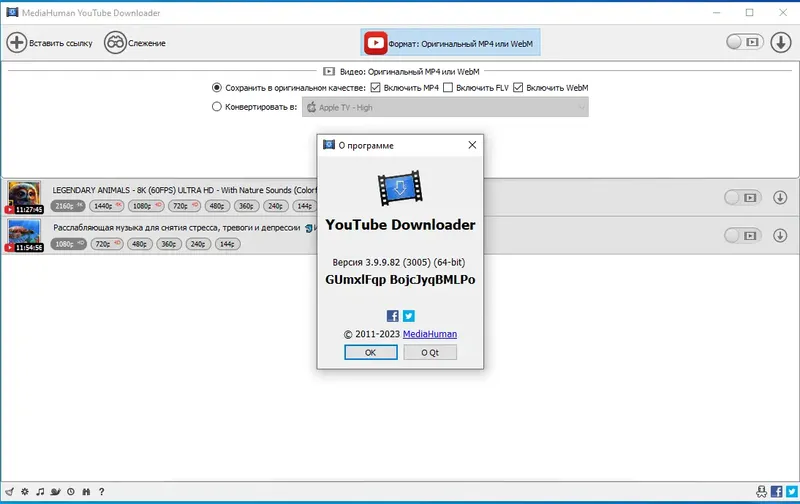Click the download all arrow icon in toolbar
The image size is (800, 504).
781,42
